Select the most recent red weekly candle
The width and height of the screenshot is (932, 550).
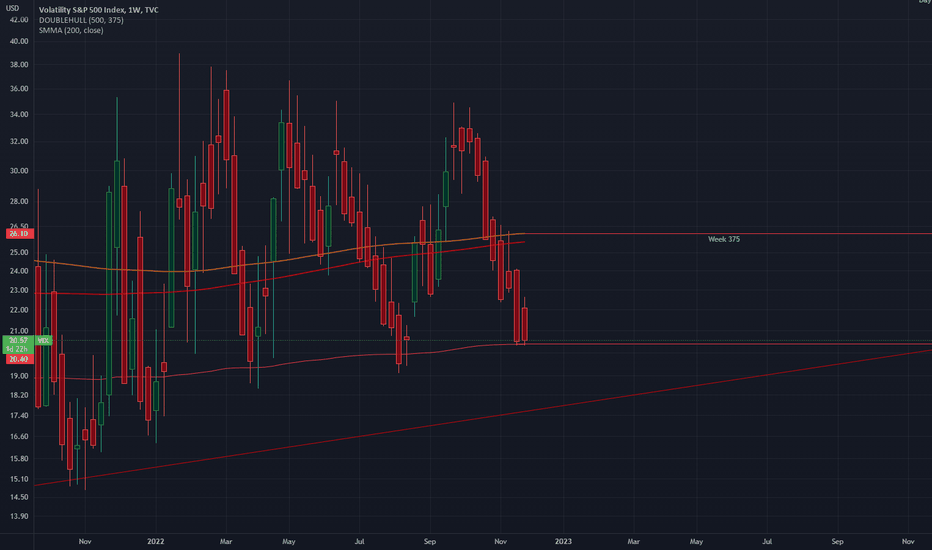click(525, 323)
